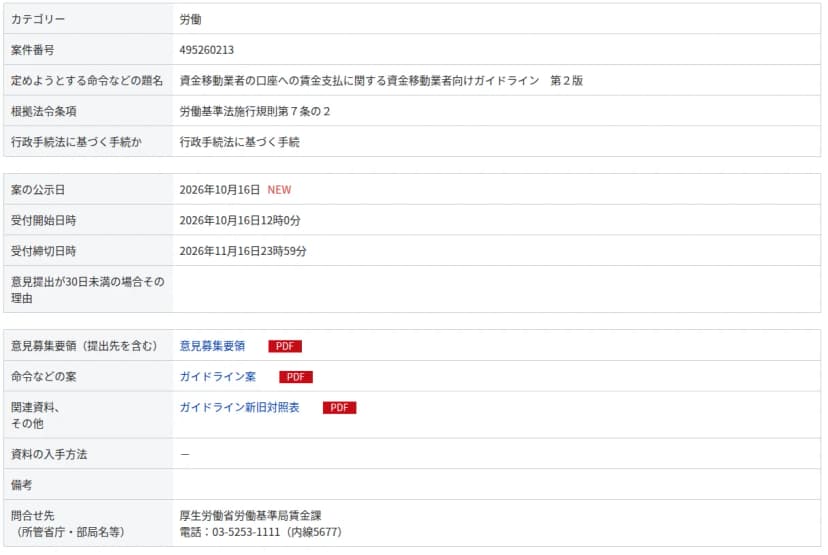
Task: Click the legal basis 労働基準法施行規則第7条の2
Action: coord(255,111)
